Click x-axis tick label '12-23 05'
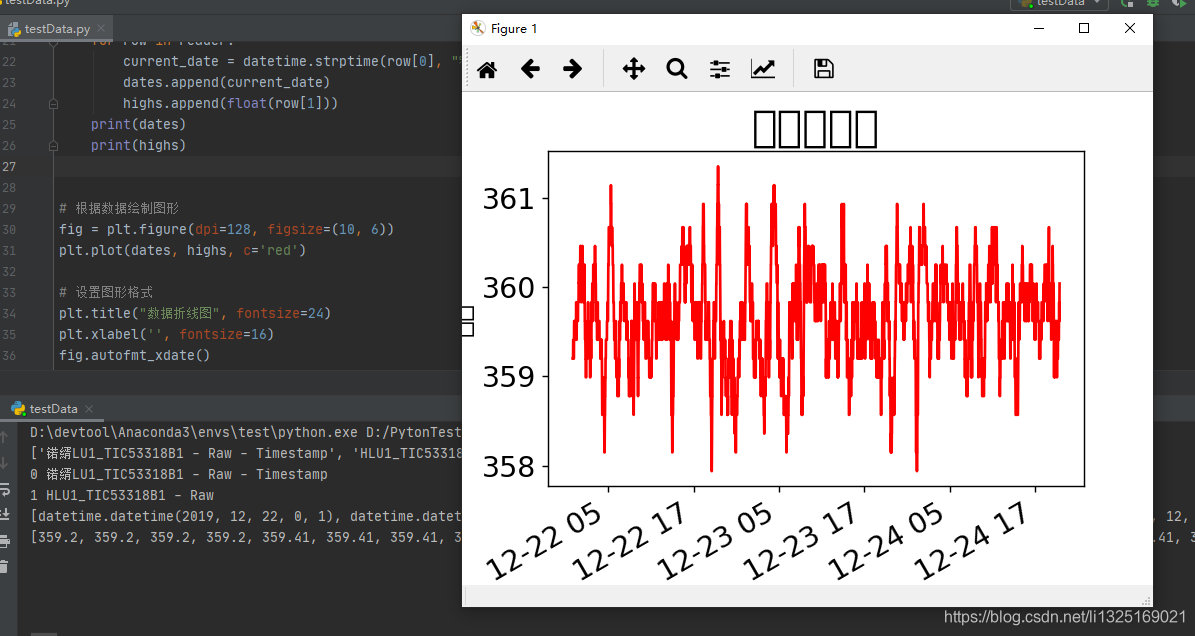 pos(716,540)
